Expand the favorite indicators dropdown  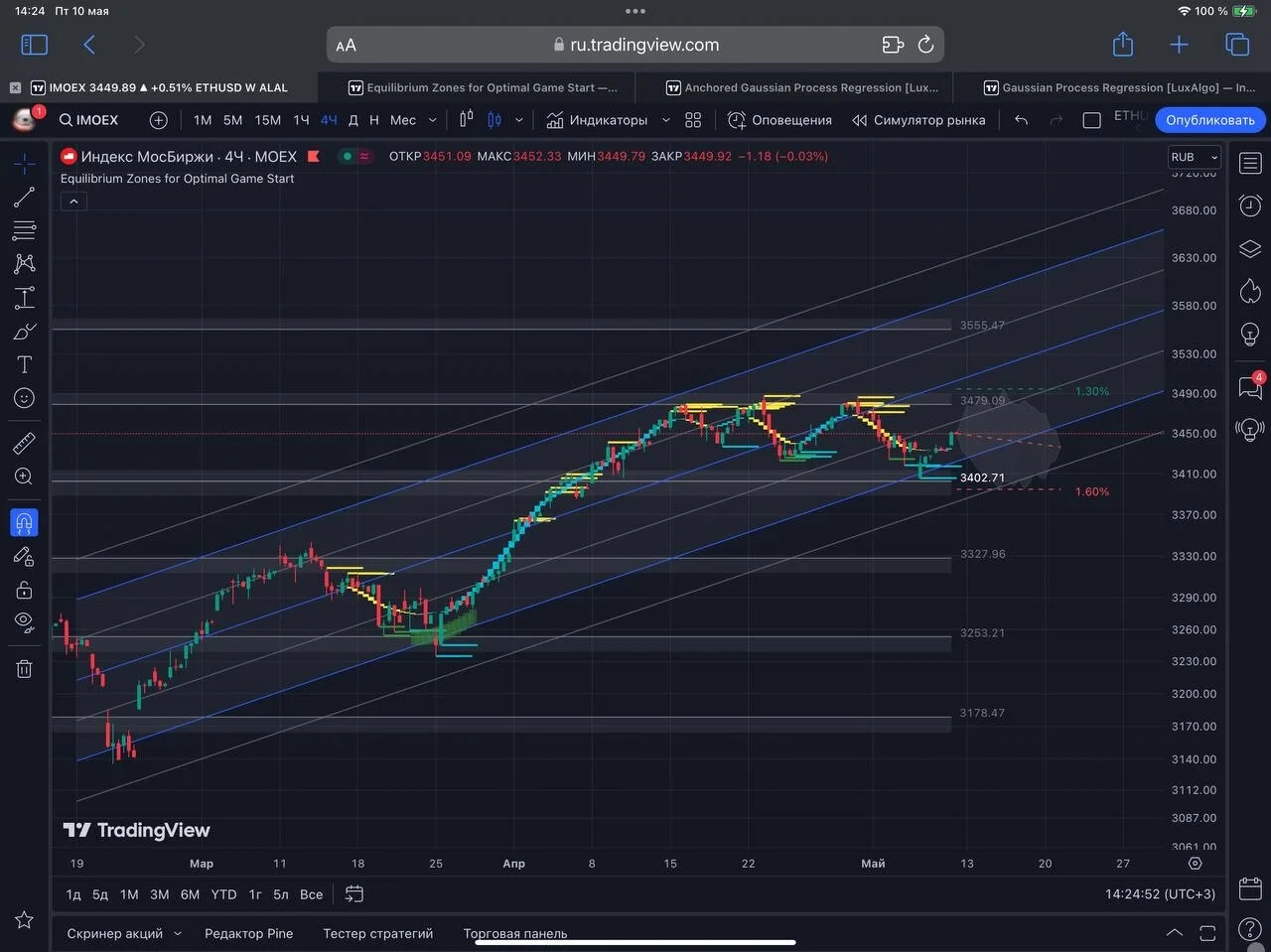(x=665, y=120)
